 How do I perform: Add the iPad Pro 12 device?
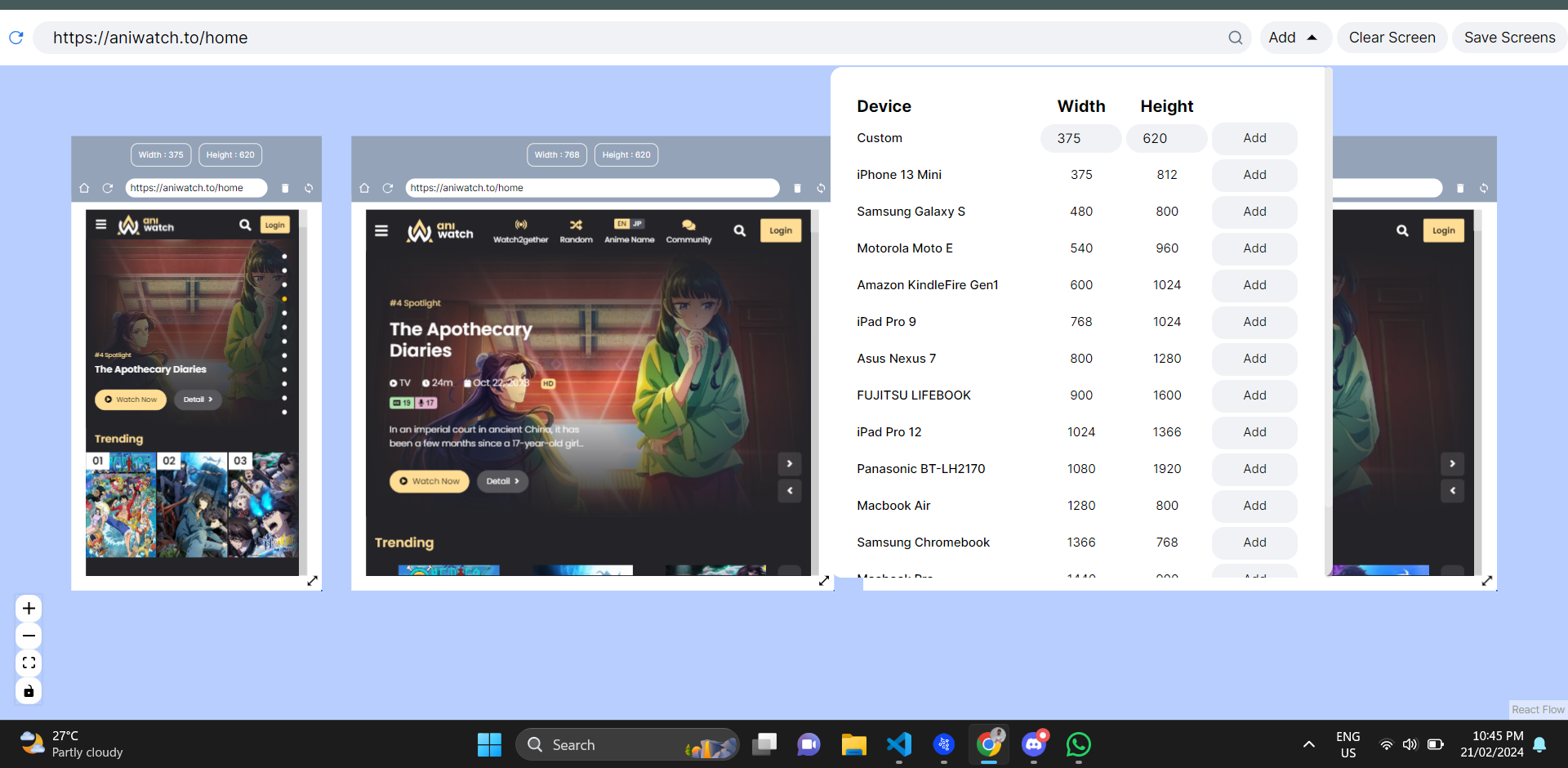click(1254, 432)
